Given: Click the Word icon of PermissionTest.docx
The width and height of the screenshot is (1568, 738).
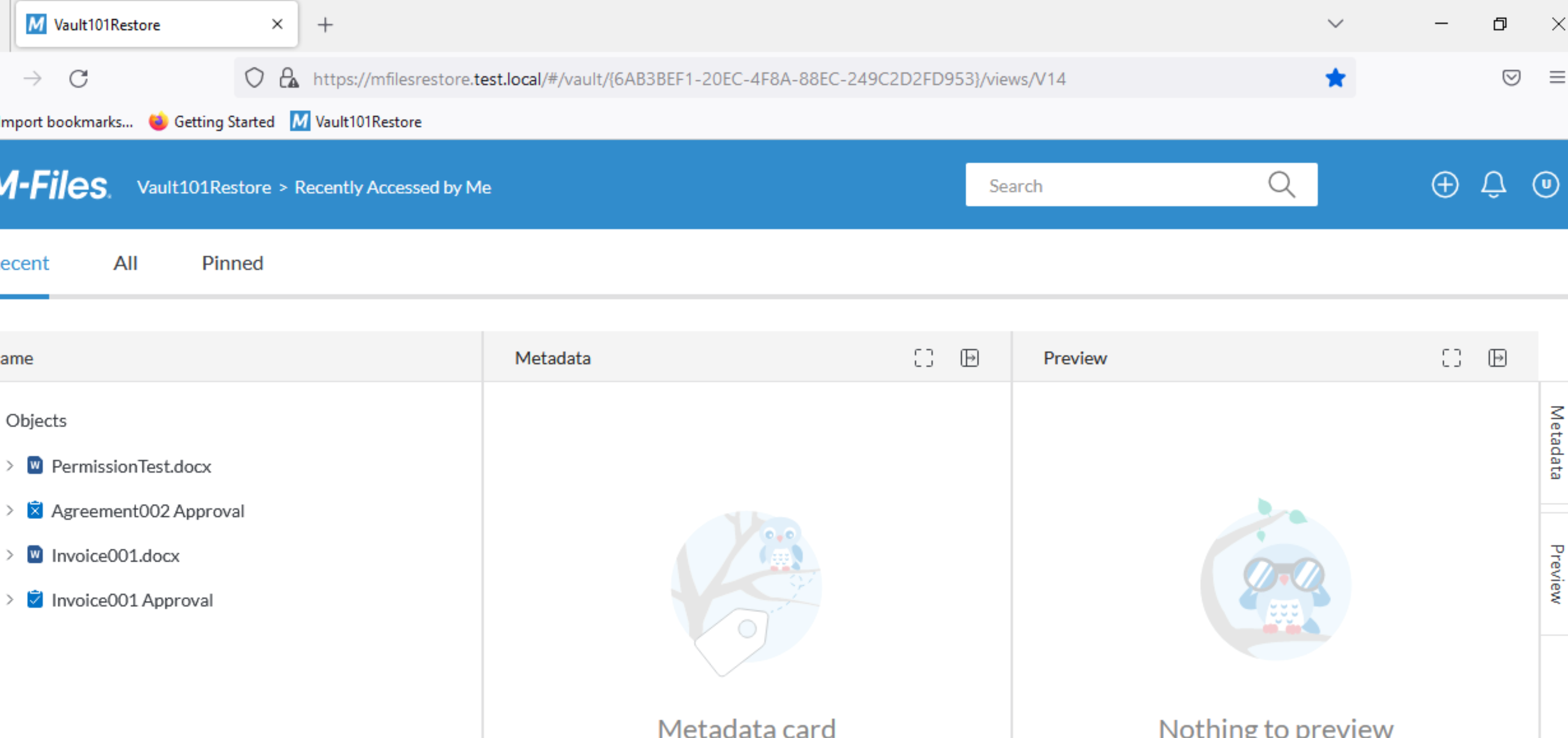Looking at the screenshot, I should pos(35,466).
